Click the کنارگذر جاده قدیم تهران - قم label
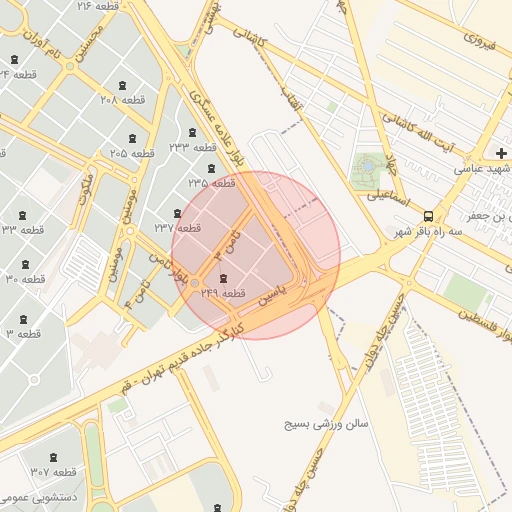Screen dimensions: 512x512 tap(183, 359)
